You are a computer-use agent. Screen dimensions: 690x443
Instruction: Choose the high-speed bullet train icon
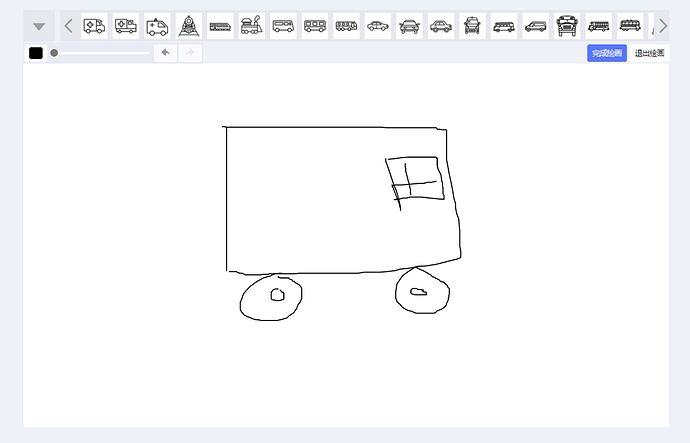pos(221,26)
